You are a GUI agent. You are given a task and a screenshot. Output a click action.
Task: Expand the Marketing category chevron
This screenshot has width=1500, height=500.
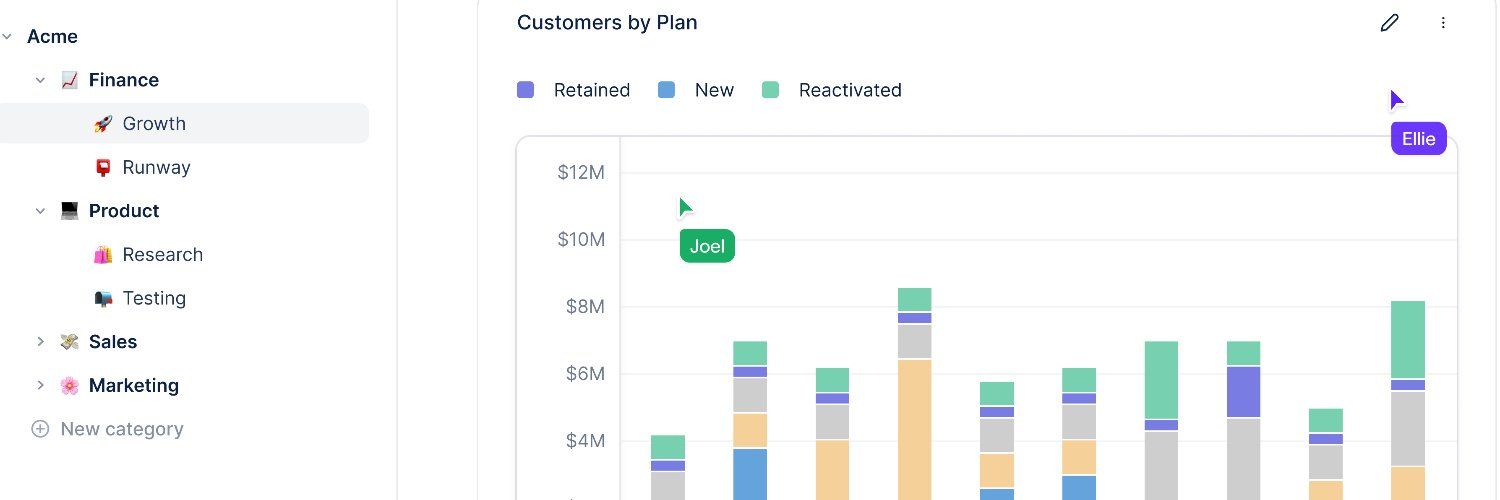click(x=40, y=386)
